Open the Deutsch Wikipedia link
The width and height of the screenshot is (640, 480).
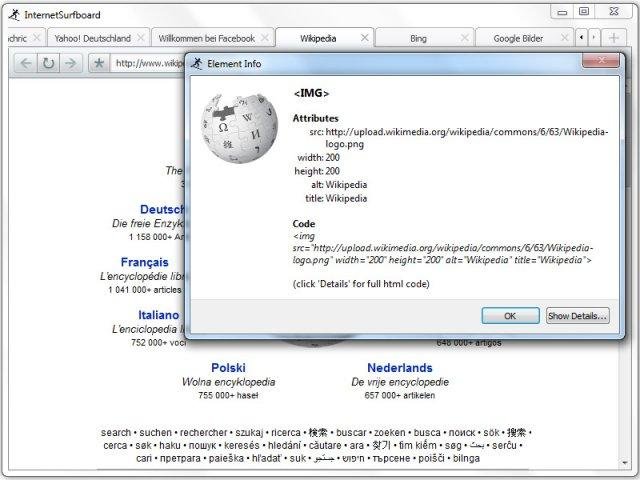click(162, 209)
